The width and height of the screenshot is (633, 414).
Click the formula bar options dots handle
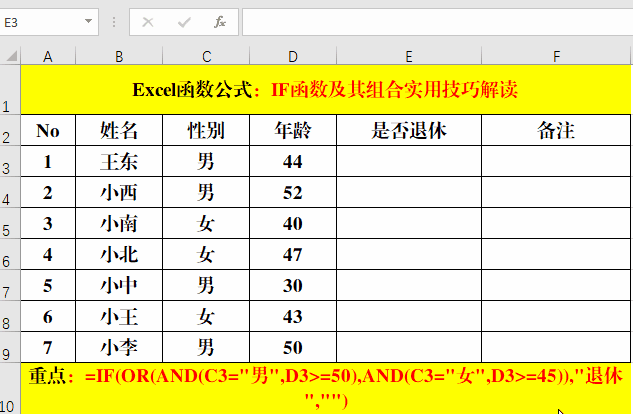click(114, 22)
